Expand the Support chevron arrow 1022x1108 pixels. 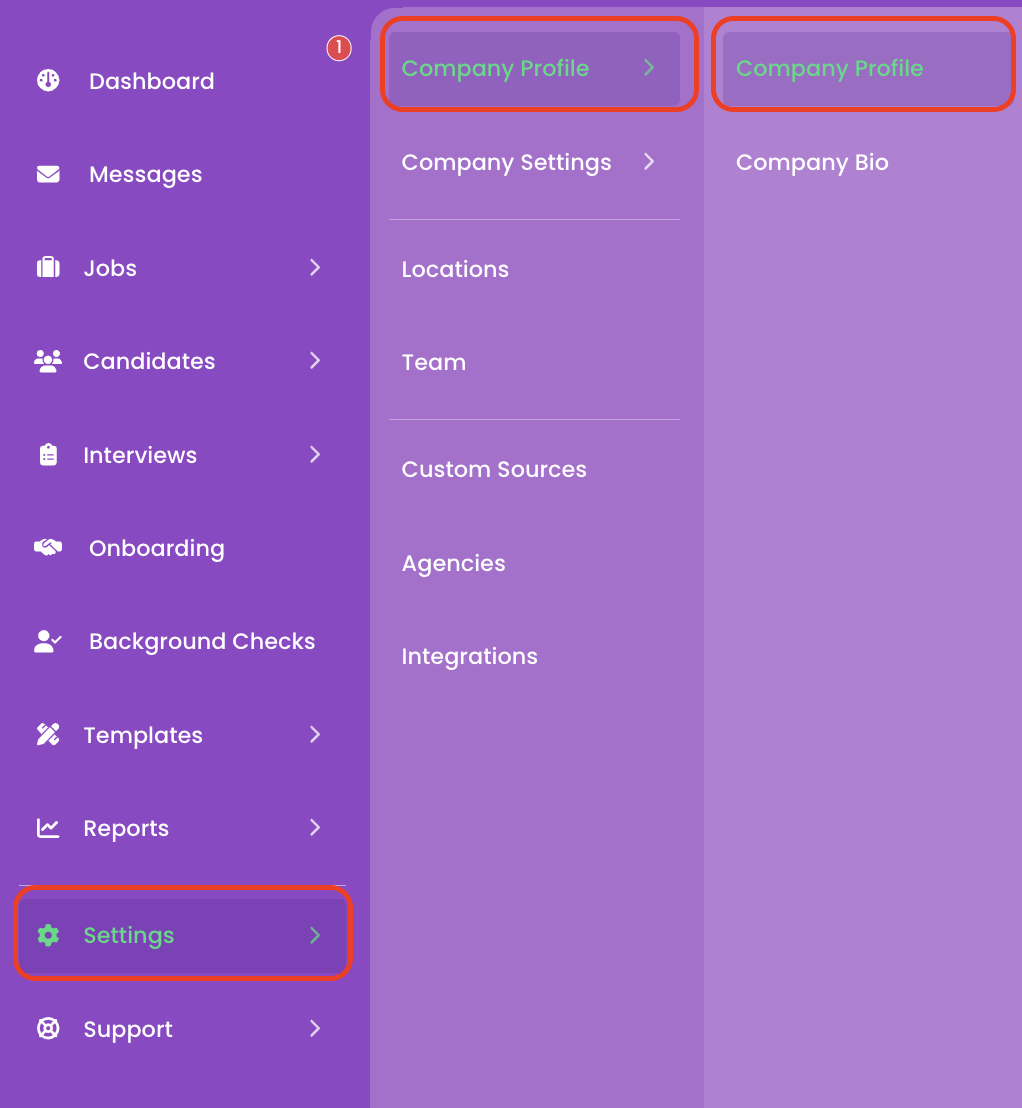pyautogui.click(x=315, y=1028)
